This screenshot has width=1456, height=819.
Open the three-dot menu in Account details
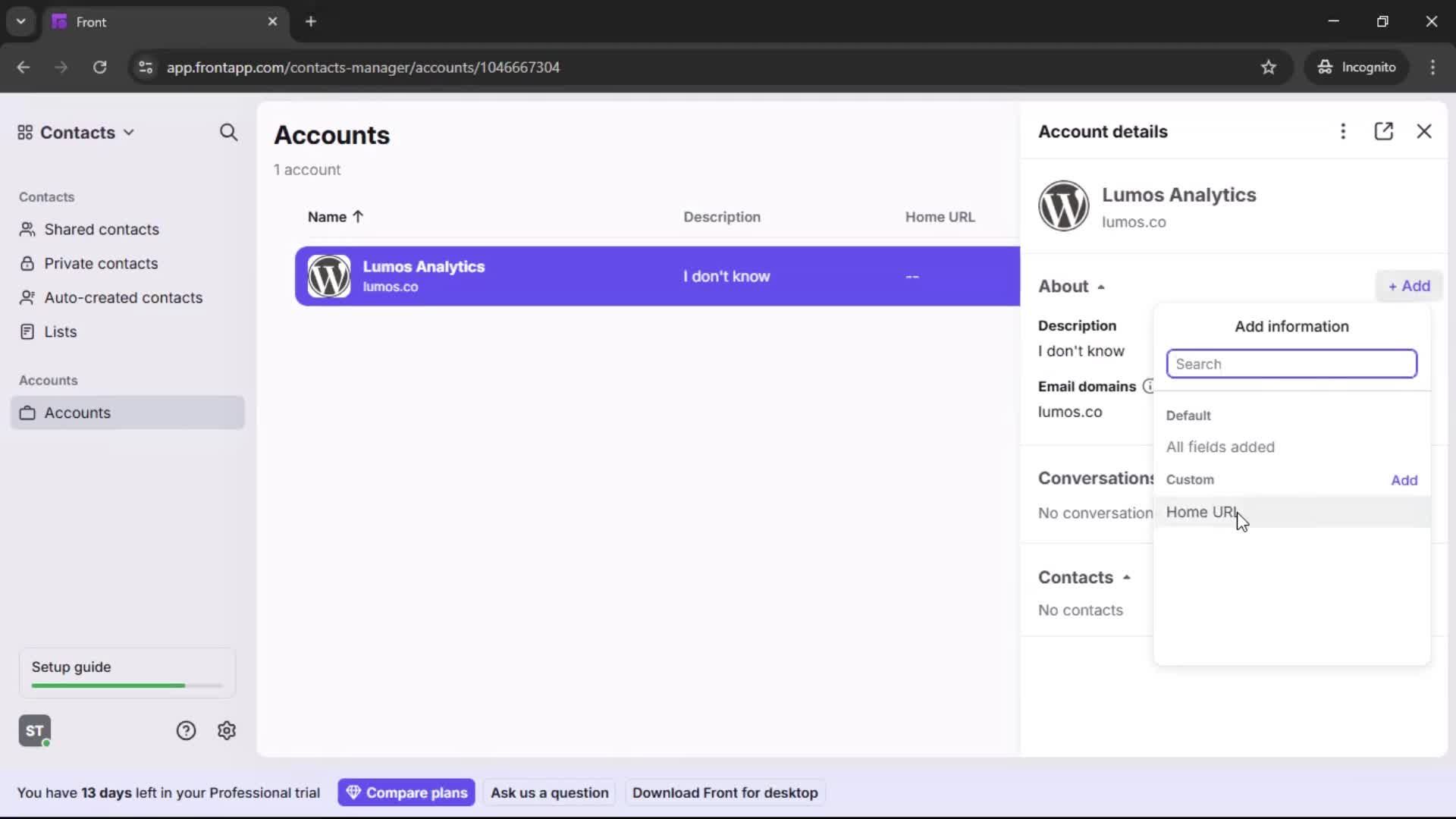click(x=1342, y=131)
